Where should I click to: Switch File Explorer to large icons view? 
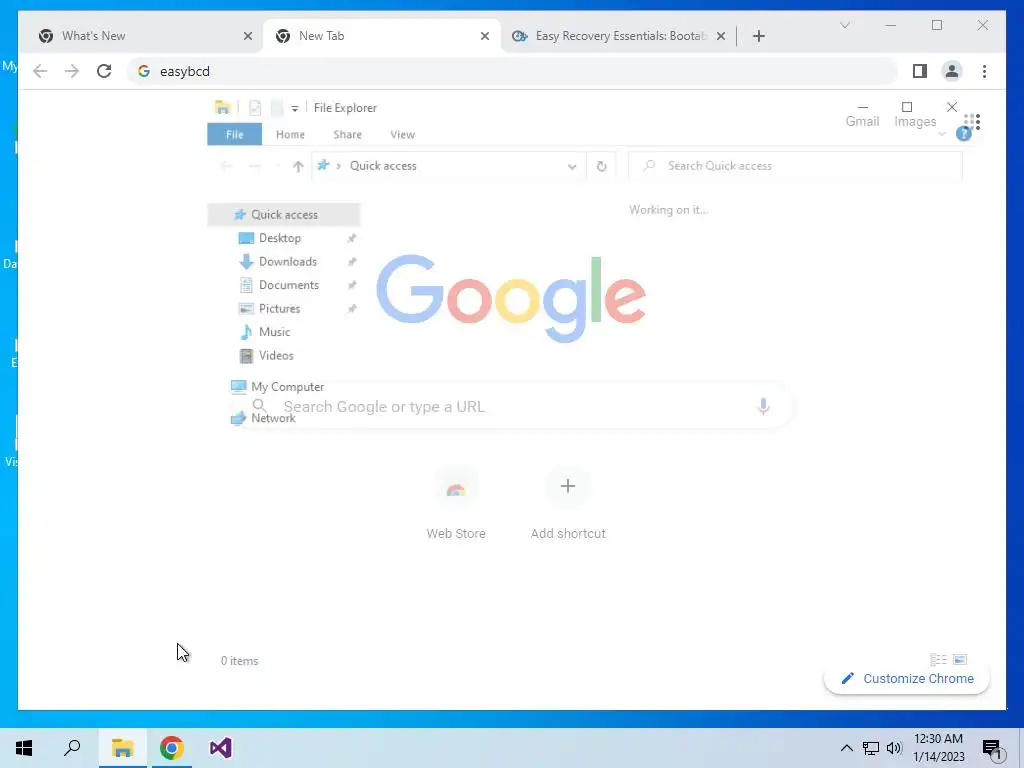(960, 660)
